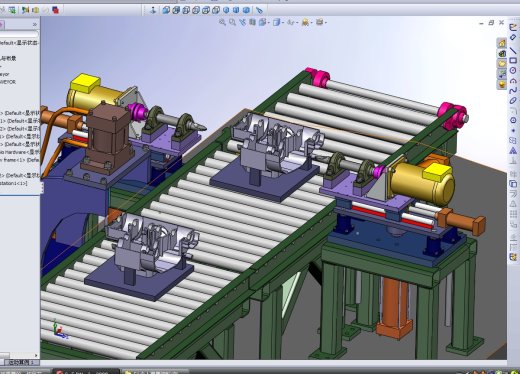Viewport: 520px width, 374px height.
Task: Expand dropdown arrow beside View Settings
Action: tap(325, 23)
